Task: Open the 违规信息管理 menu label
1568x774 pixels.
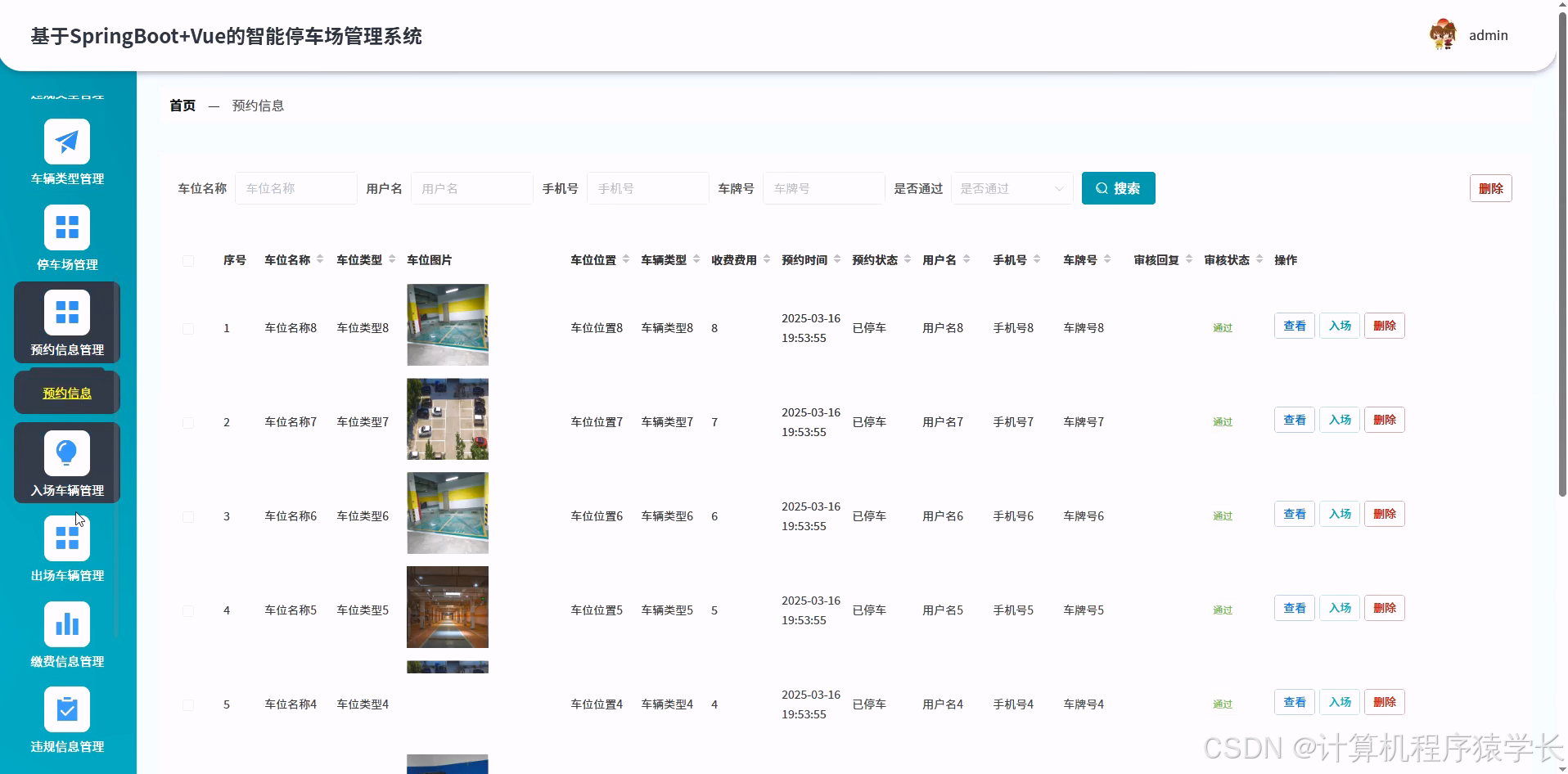Action: (67, 746)
